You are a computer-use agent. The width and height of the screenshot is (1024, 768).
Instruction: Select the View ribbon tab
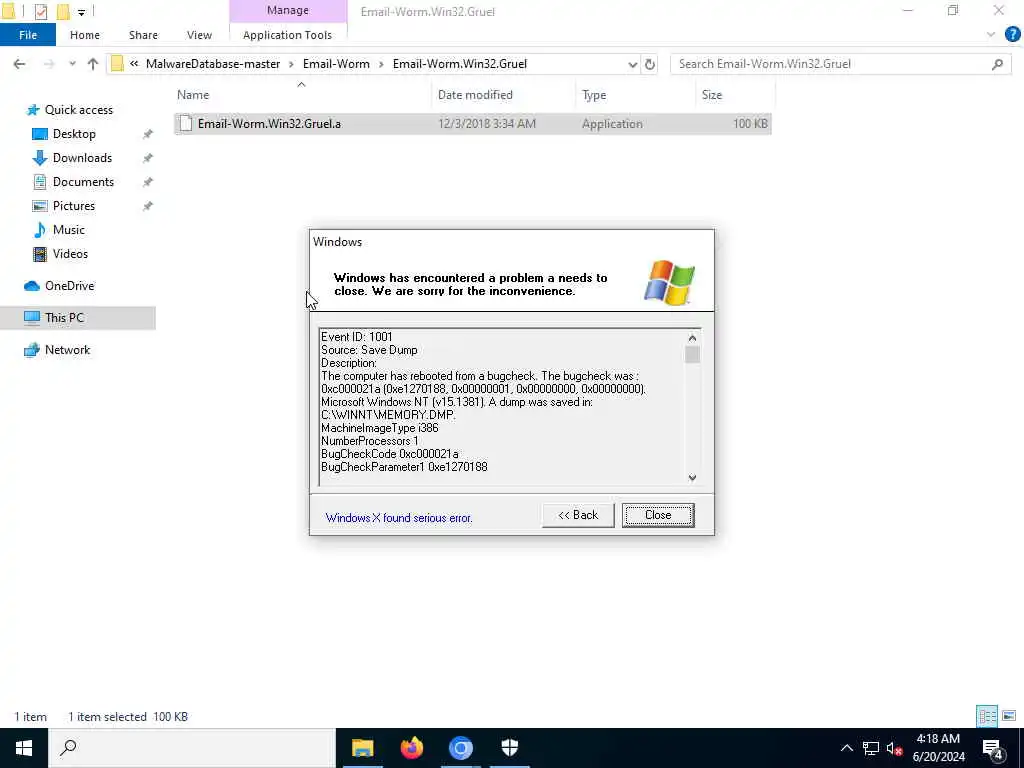[199, 35]
